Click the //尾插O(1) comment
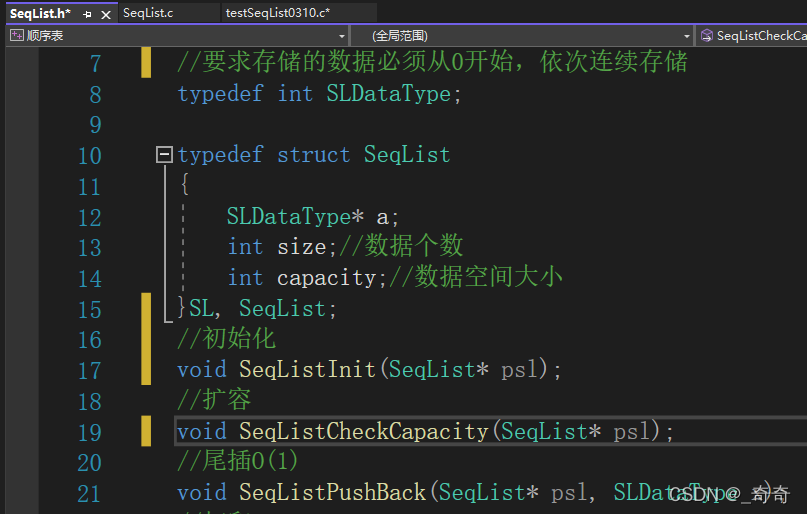807x514 pixels. click(238, 461)
